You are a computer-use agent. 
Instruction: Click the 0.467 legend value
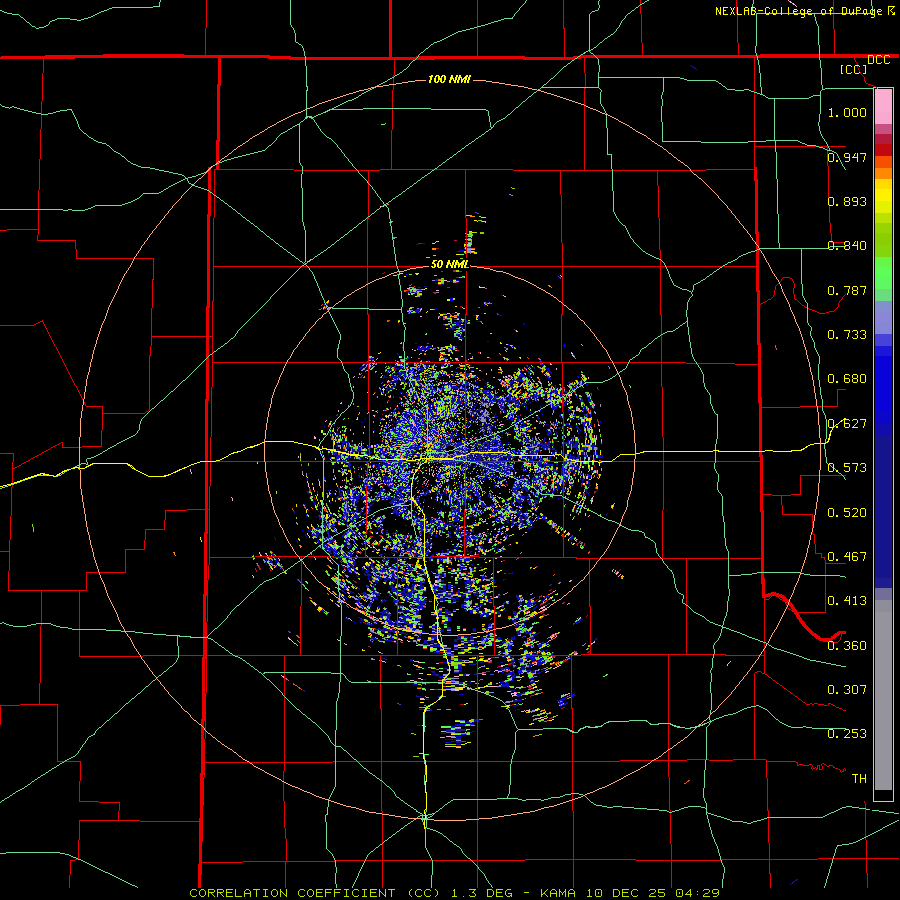click(x=847, y=556)
